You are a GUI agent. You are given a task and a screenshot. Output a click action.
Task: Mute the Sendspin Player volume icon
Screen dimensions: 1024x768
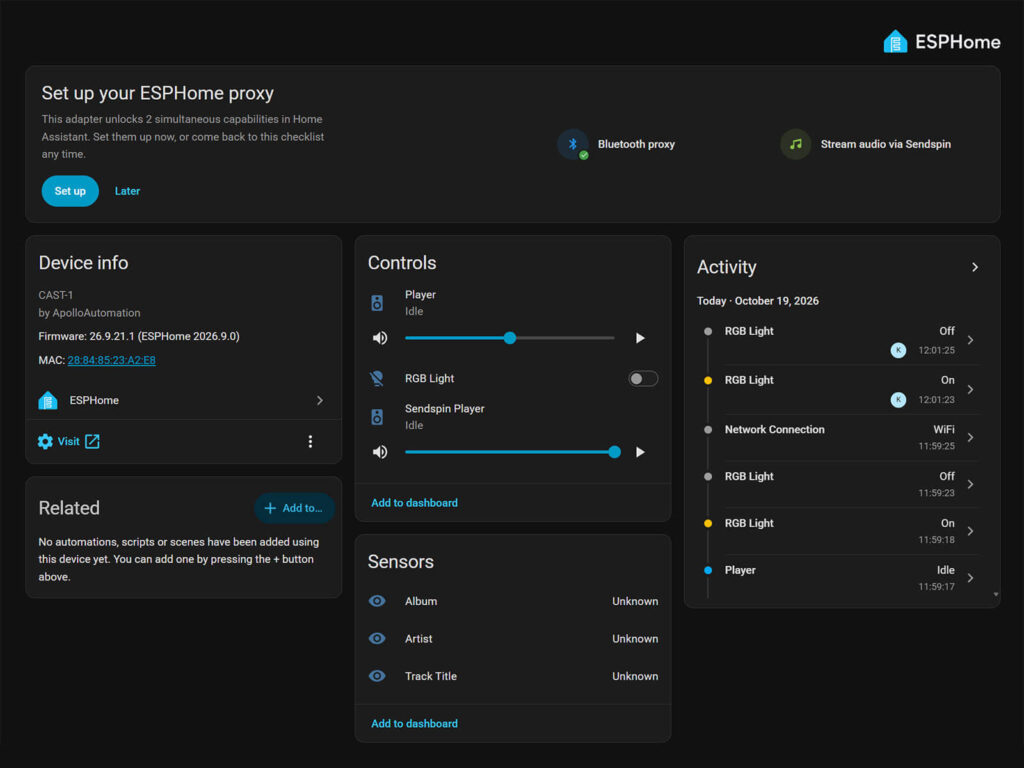[x=379, y=452]
